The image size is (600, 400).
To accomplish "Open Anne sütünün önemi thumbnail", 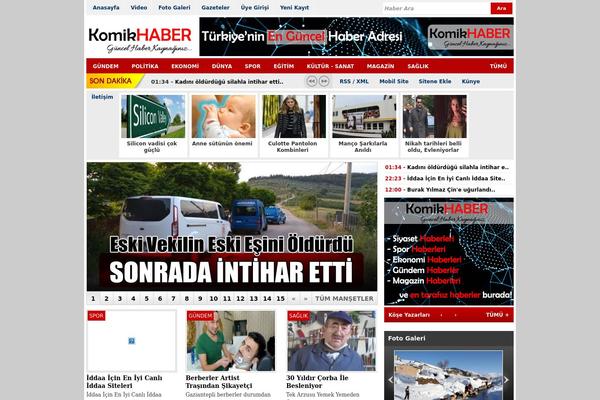I will pyautogui.click(x=223, y=116).
